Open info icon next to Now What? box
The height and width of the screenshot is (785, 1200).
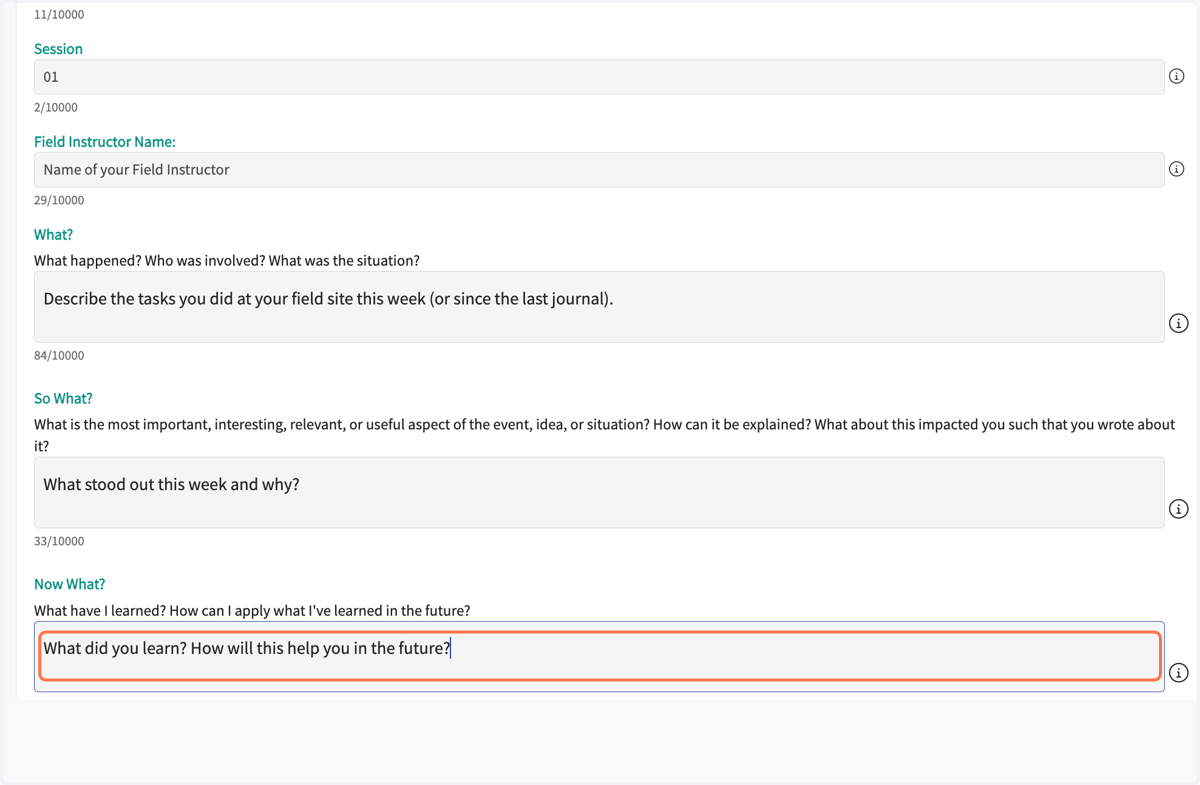coord(1179,672)
